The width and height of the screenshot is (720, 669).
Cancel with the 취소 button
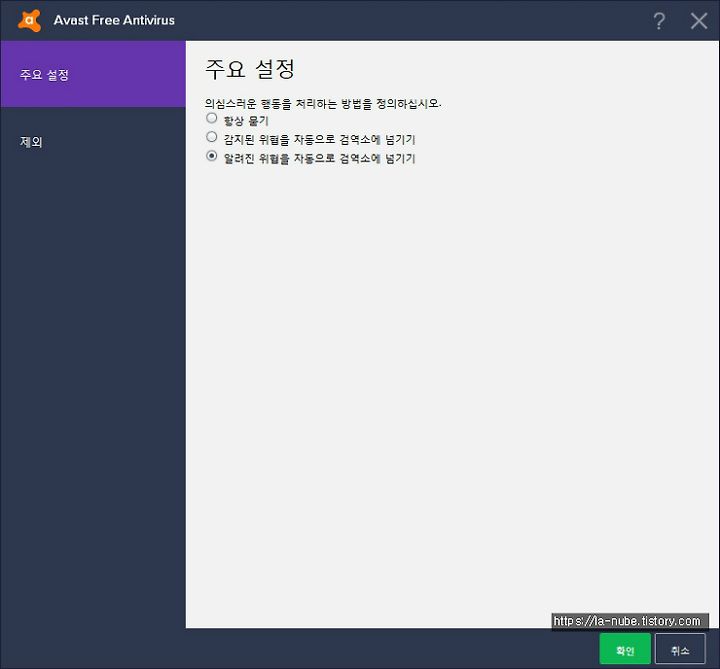680,649
